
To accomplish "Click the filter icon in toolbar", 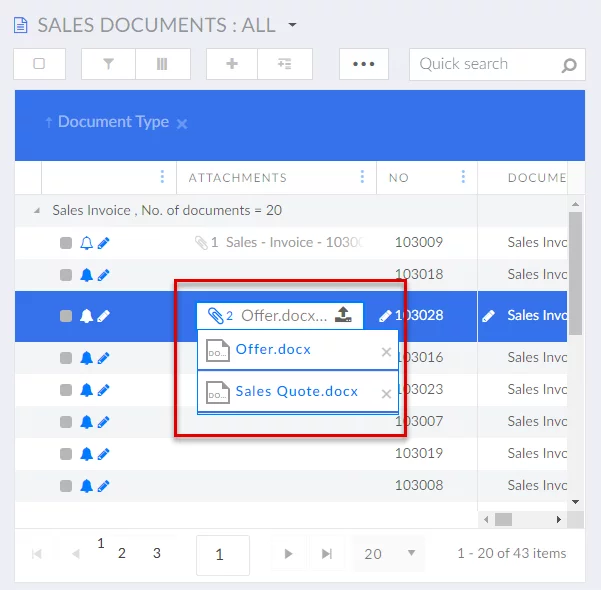I will click(107, 64).
